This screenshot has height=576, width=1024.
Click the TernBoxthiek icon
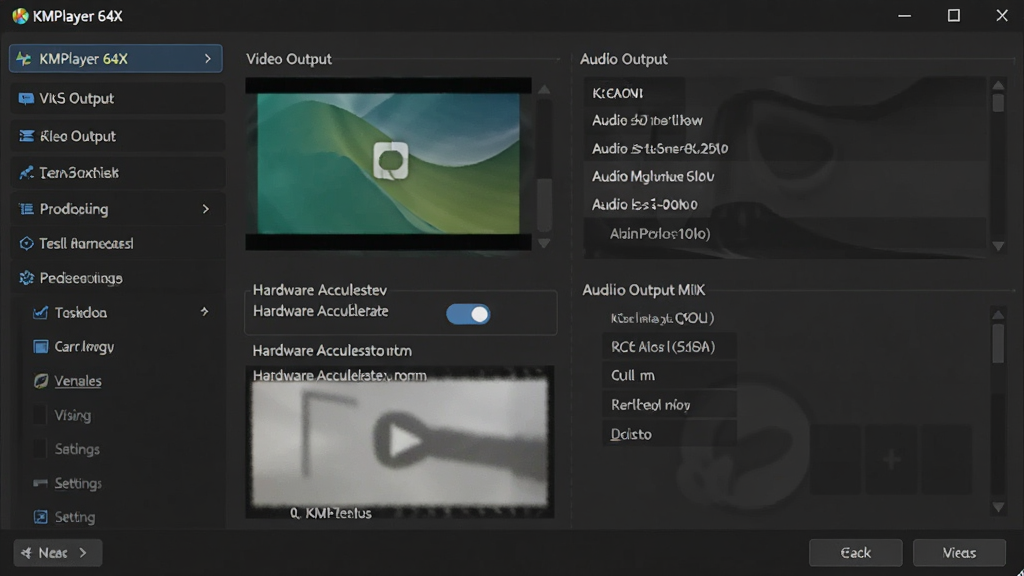(26, 172)
